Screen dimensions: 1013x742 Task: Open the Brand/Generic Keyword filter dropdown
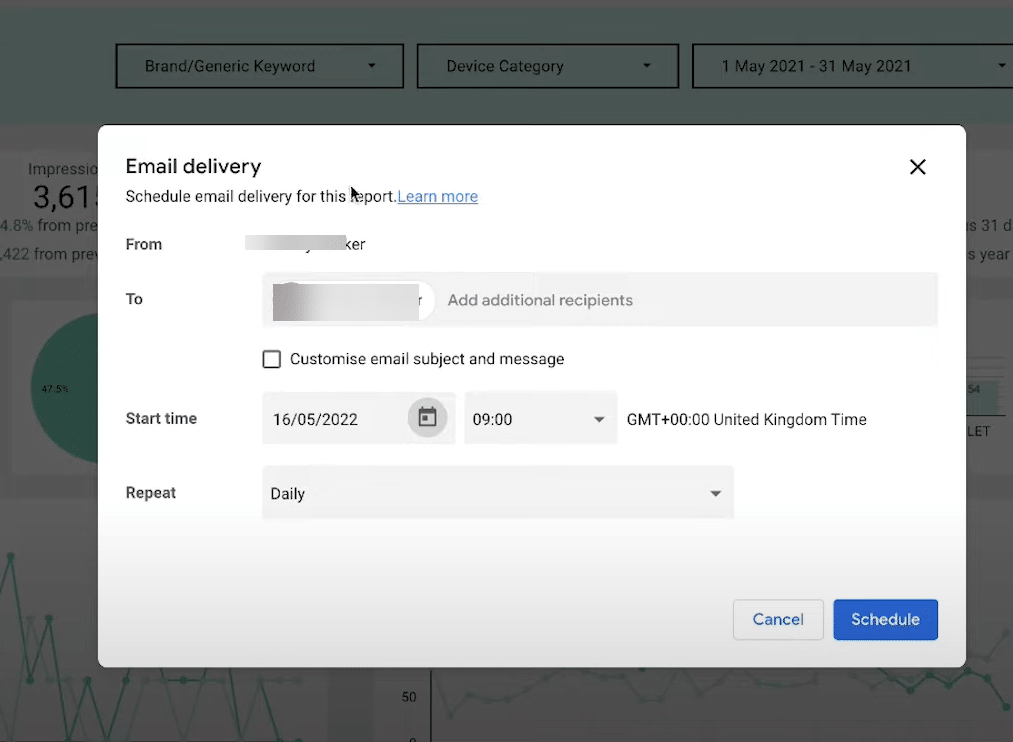pyautogui.click(x=259, y=66)
